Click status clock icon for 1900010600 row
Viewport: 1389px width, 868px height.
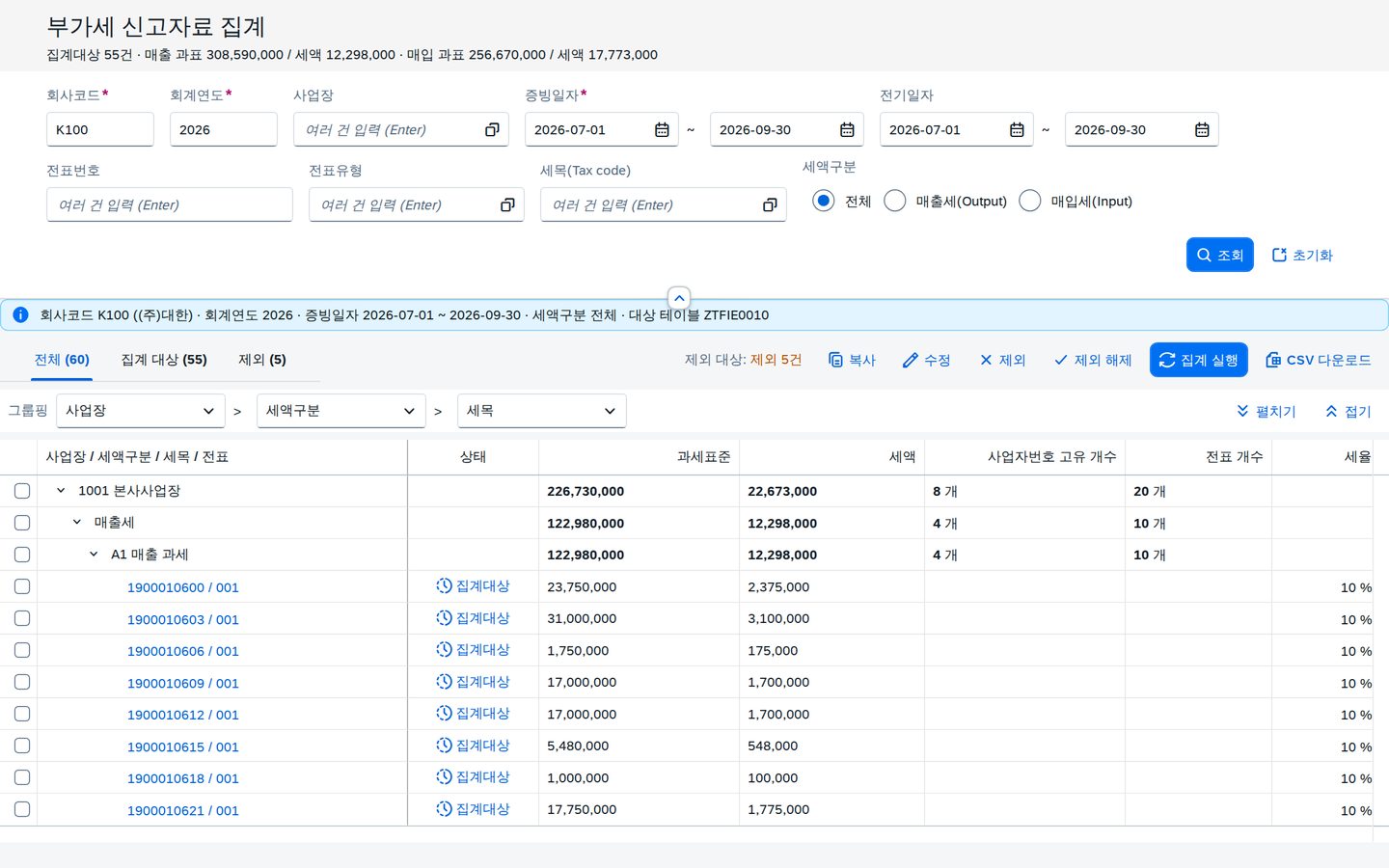point(444,585)
